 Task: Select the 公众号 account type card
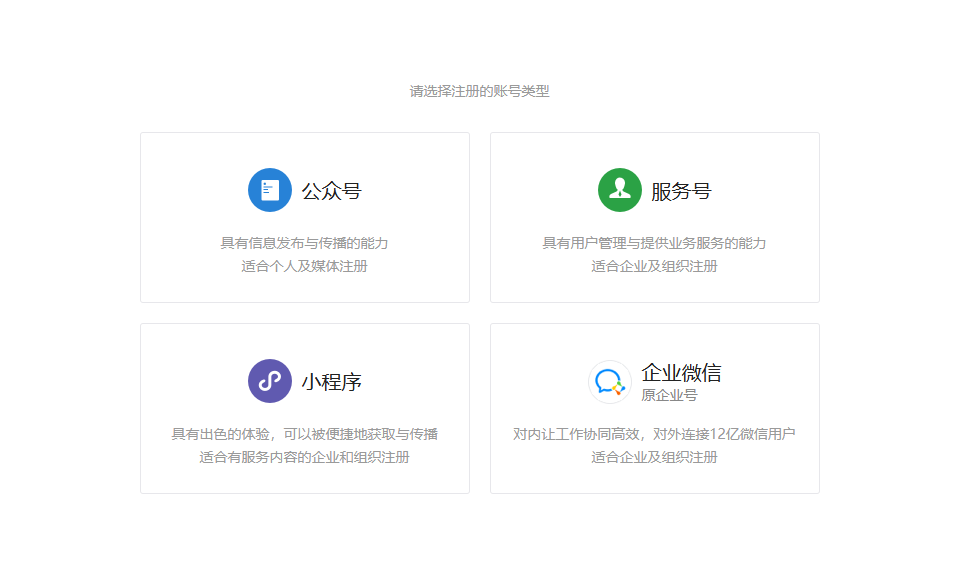click(304, 217)
